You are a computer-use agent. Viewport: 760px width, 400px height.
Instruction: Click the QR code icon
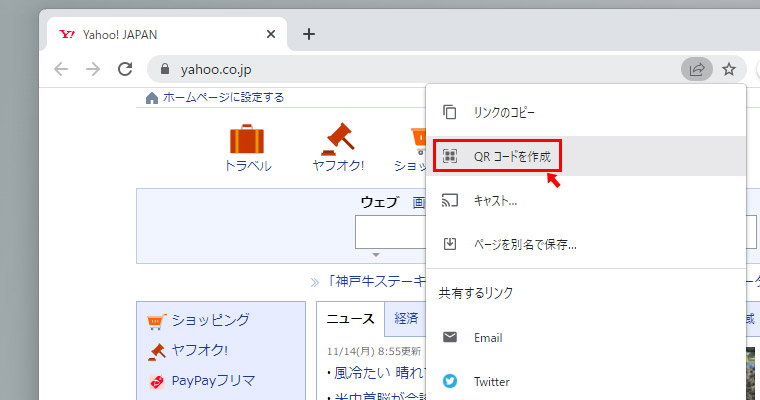click(x=450, y=156)
